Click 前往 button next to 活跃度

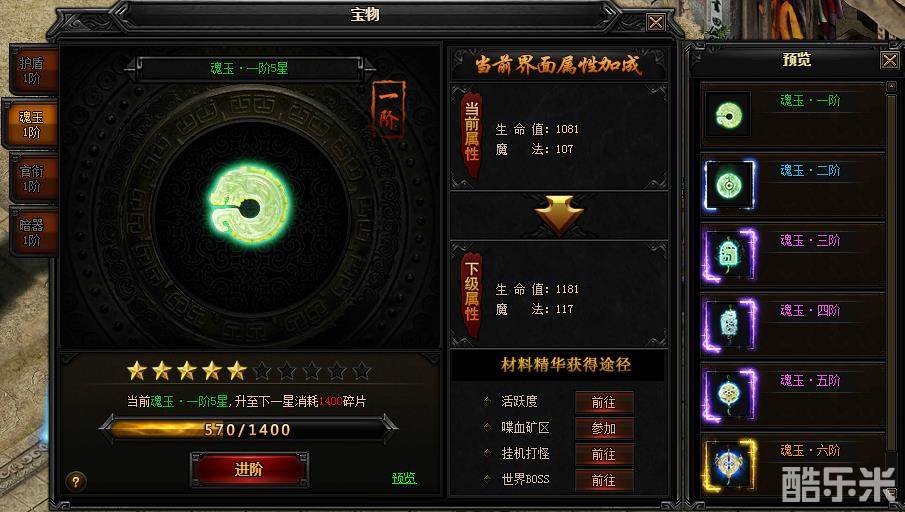604,402
